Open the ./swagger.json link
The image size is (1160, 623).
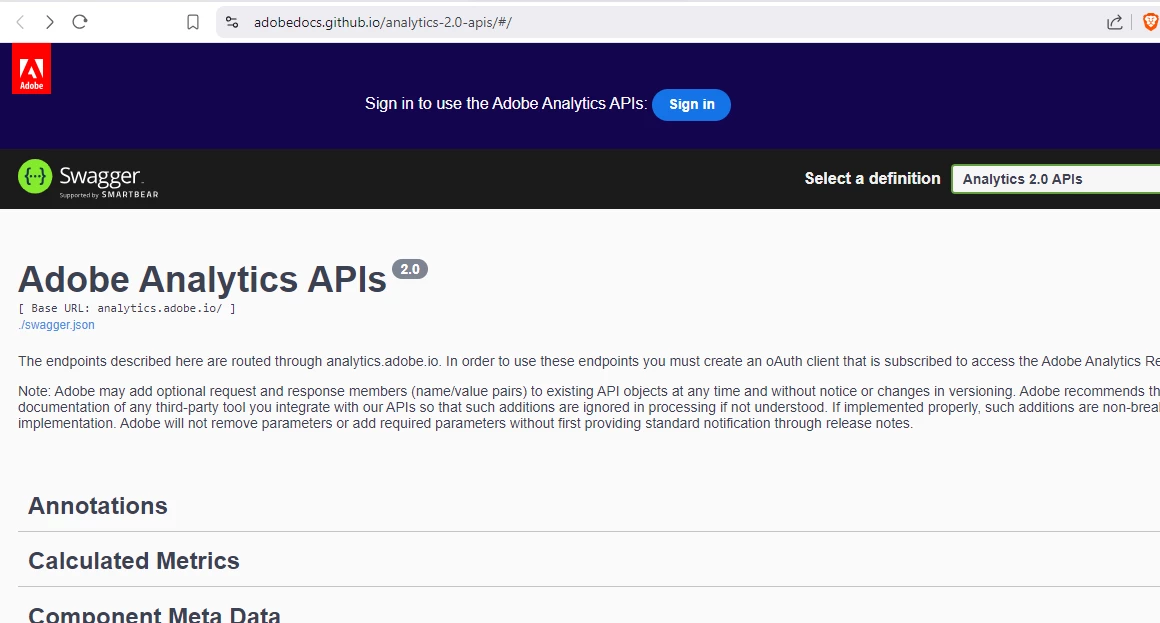click(x=56, y=325)
